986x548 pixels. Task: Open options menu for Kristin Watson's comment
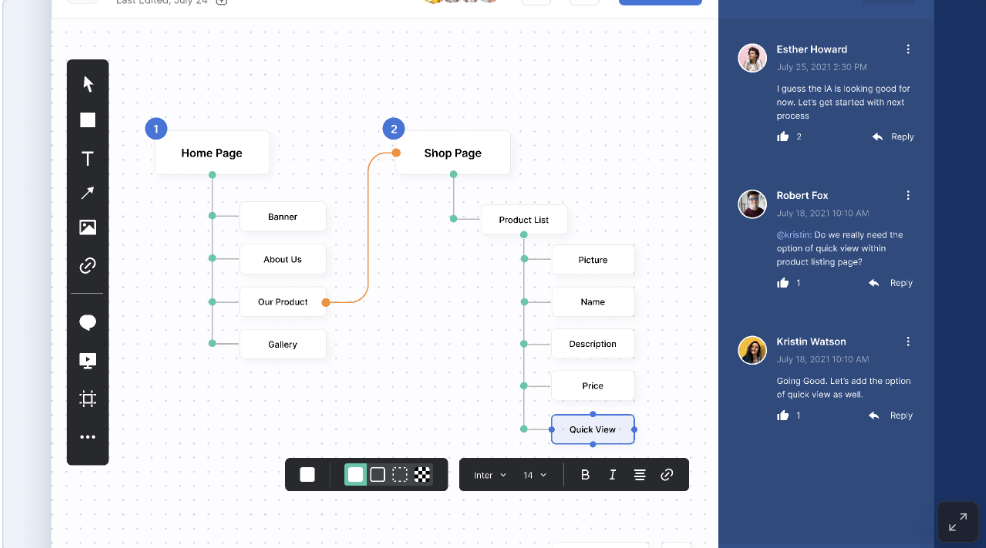pos(908,341)
